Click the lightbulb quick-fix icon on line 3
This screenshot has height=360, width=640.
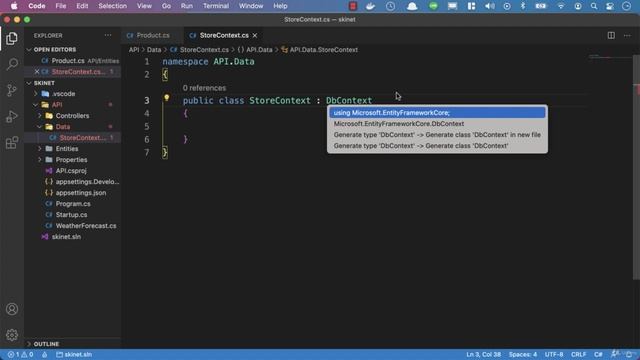pyautogui.click(x=167, y=98)
